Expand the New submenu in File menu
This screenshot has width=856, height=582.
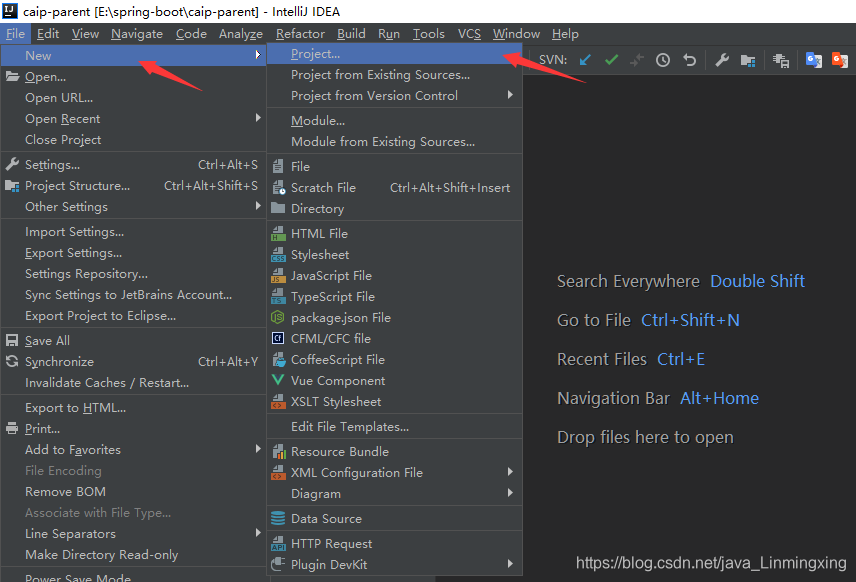pyautogui.click(x=133, y=56)
